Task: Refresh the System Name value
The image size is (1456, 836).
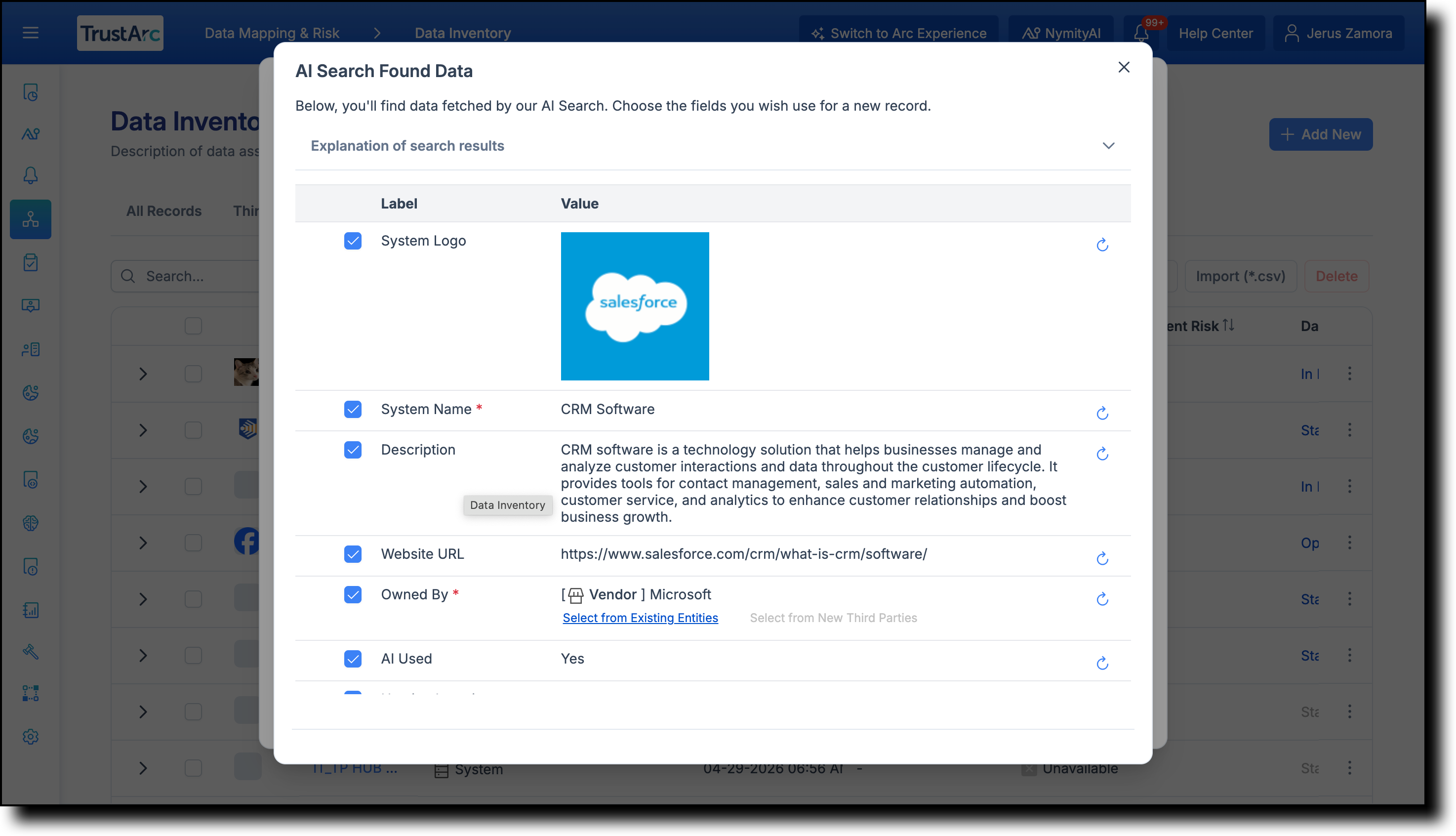Action: (1102, 414)
